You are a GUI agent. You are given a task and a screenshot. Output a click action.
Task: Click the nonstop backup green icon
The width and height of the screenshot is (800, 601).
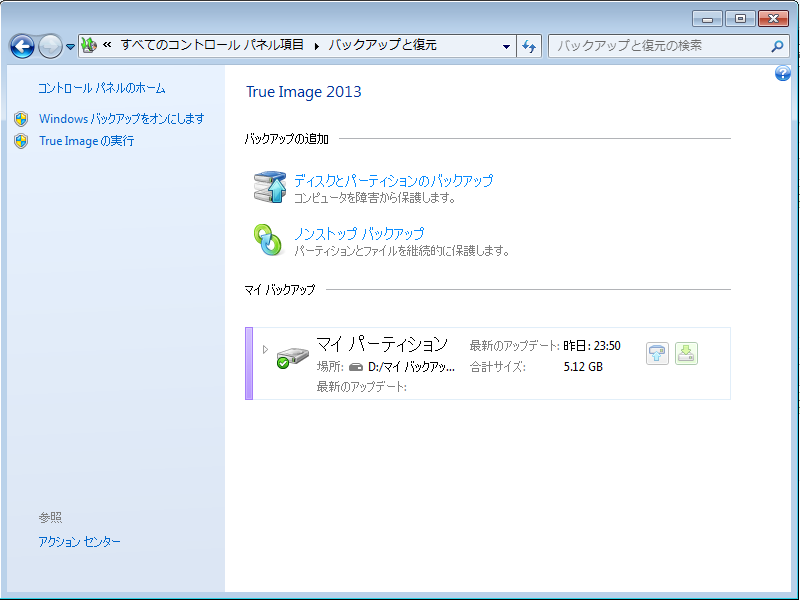pyautogui.click(x=268, y=240)
